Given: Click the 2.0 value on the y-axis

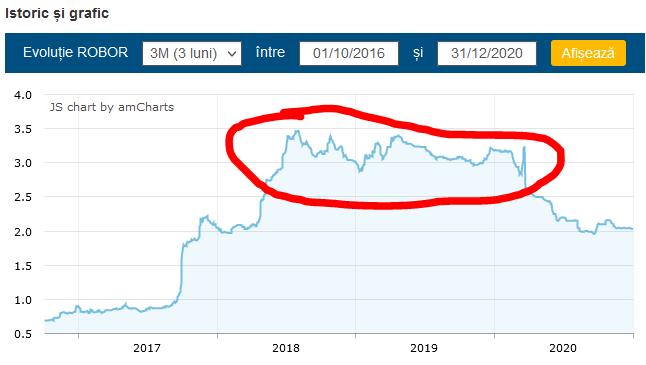Looking at the screenshot, I should pos(23,232).
